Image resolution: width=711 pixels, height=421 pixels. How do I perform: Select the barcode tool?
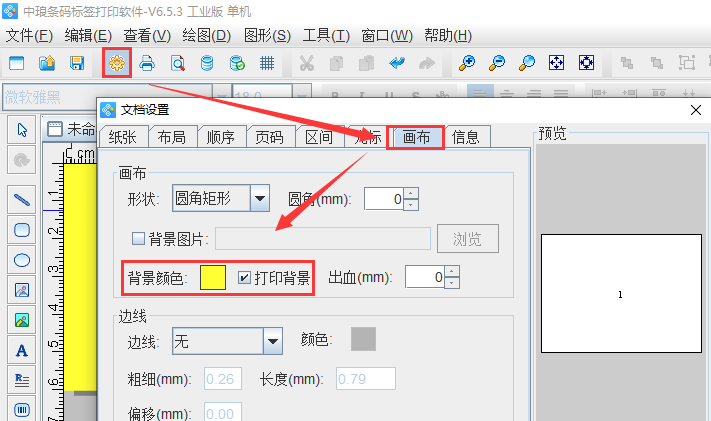(x=22, y=410)
